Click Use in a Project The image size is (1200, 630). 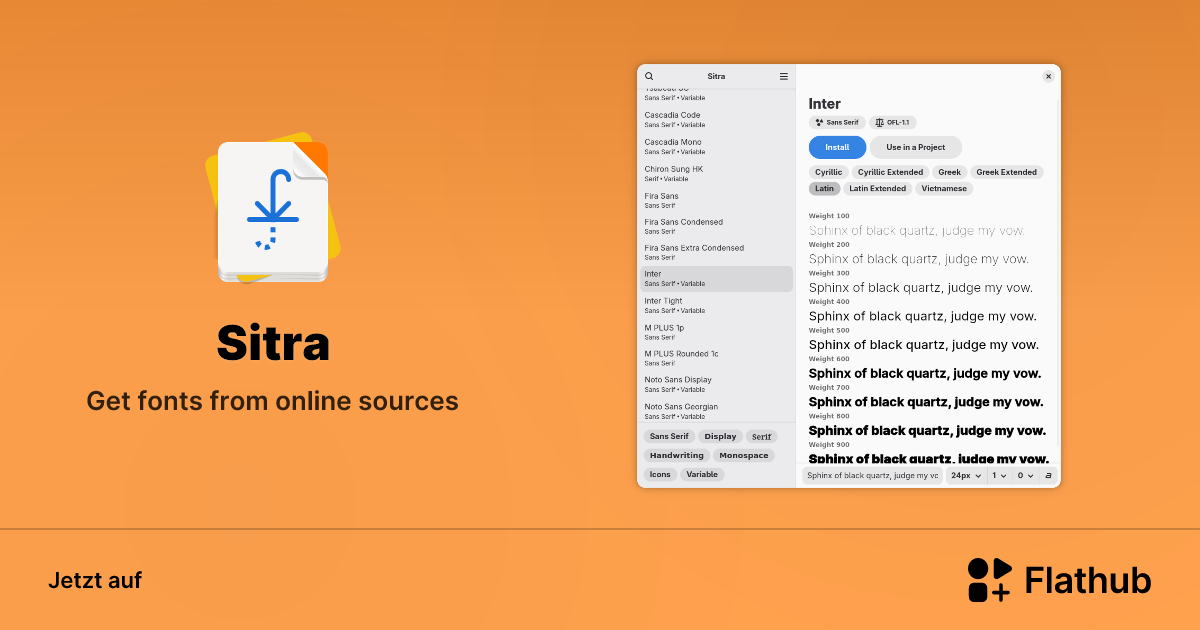coord(915,147)
